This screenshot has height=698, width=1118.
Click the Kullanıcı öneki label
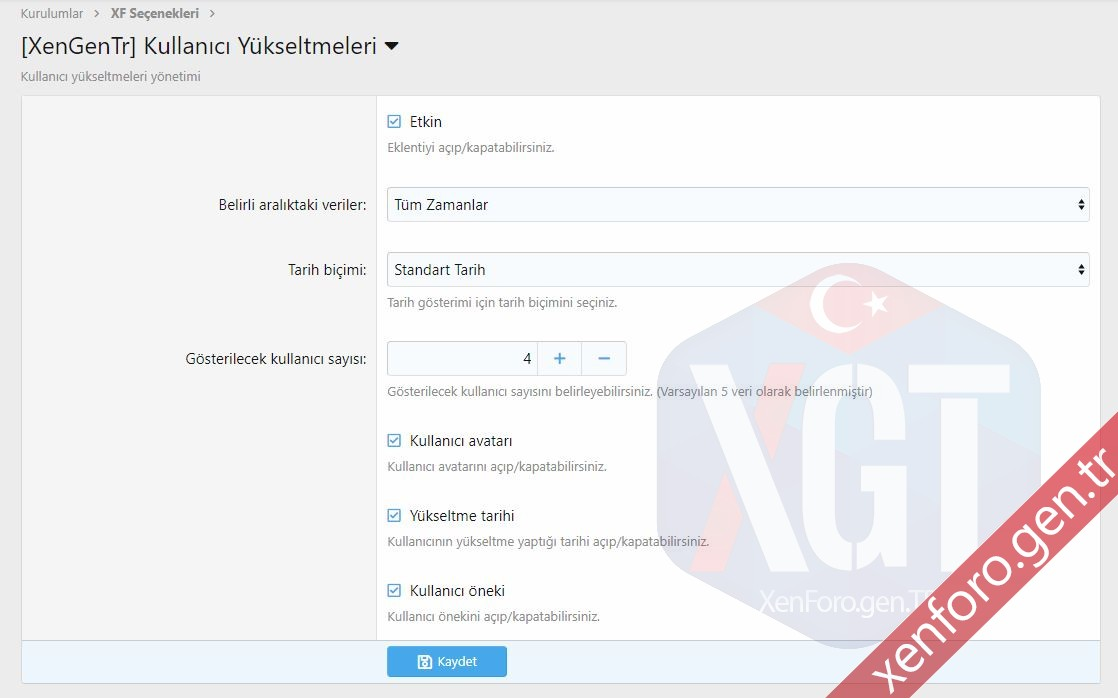click(457, 591)
